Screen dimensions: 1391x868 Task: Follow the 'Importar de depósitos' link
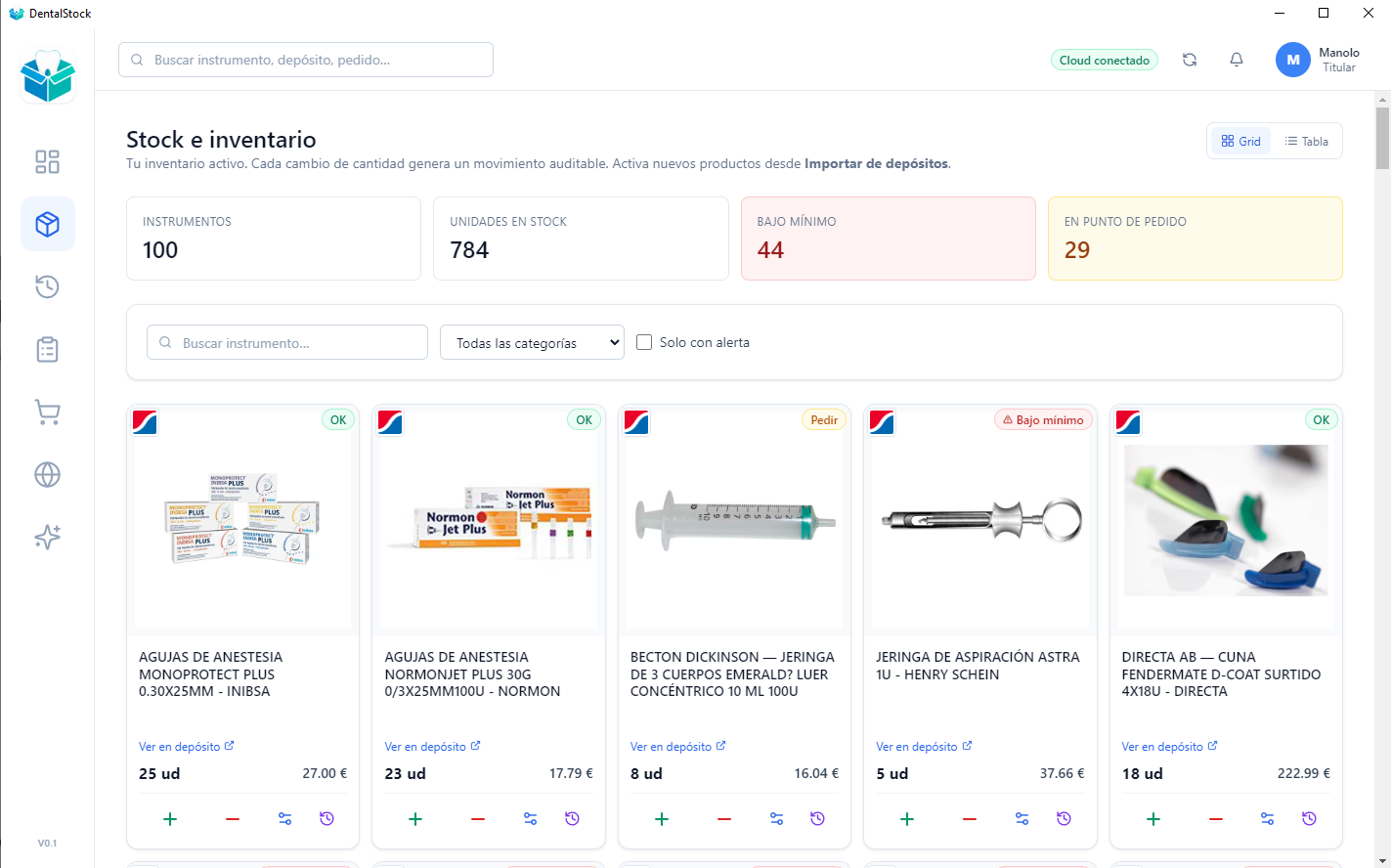[x=876, y=164]
